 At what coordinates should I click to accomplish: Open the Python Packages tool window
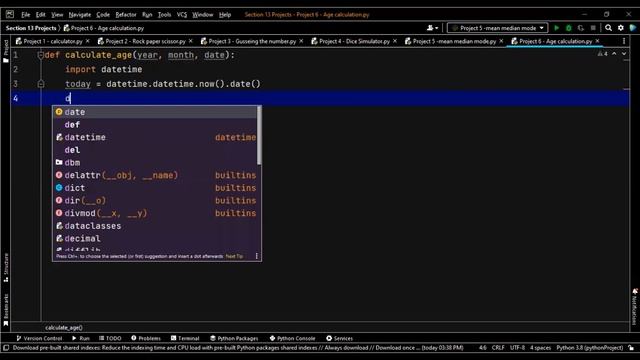(x=234, y=338)
